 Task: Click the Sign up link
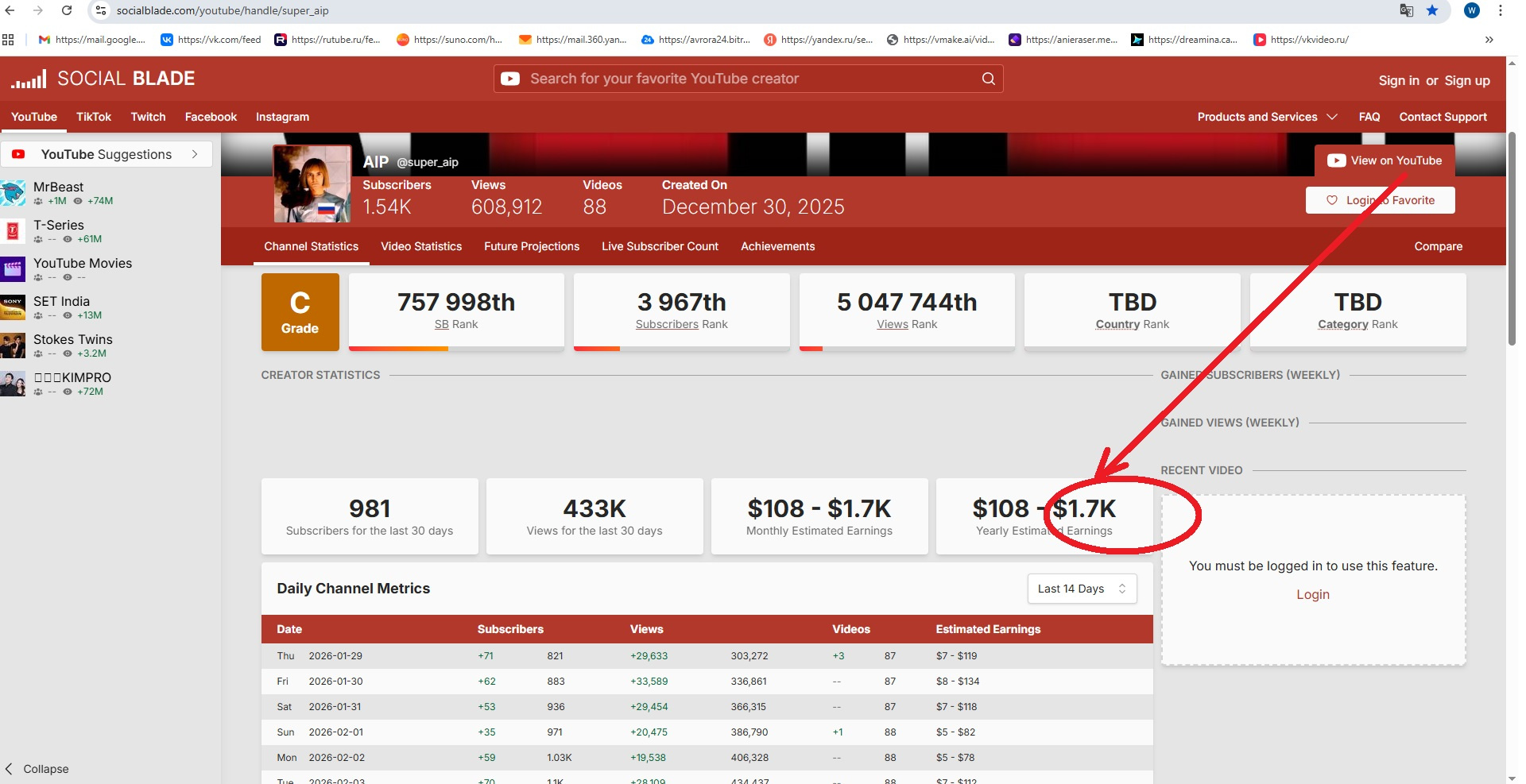[1467, 80]
